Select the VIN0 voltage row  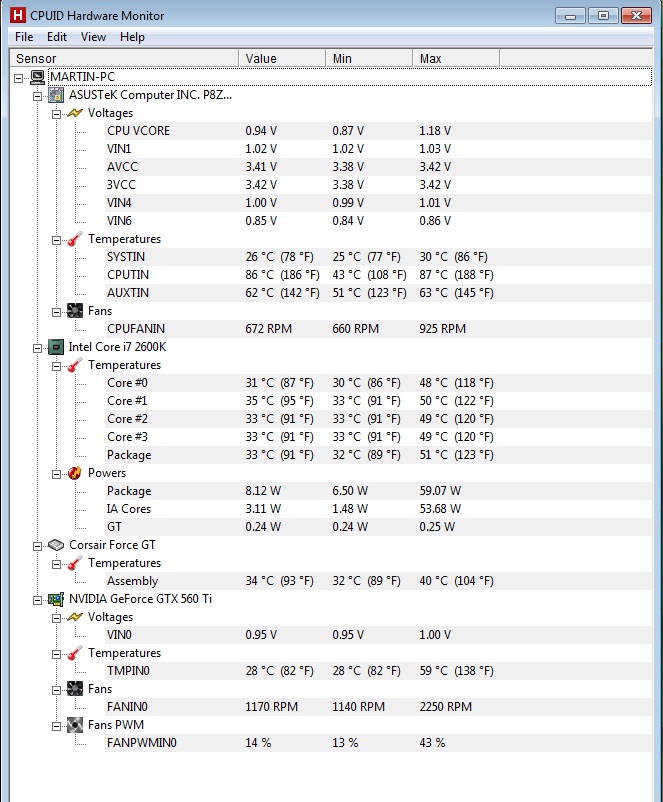click(378, 635)
